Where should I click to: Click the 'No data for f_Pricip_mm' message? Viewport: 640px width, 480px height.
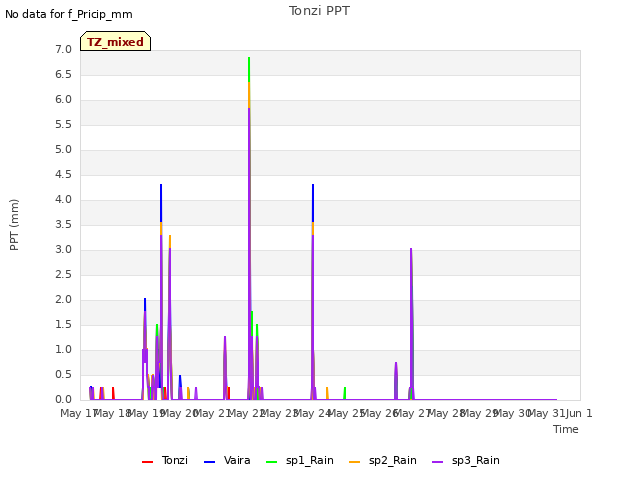(x=69, y=14)
